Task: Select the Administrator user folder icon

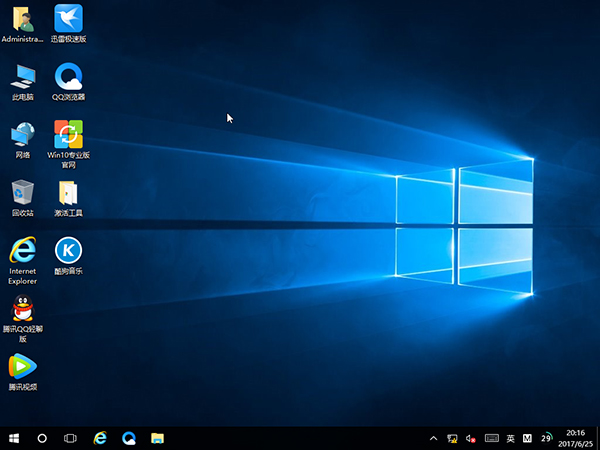Action: pos(22,18)
